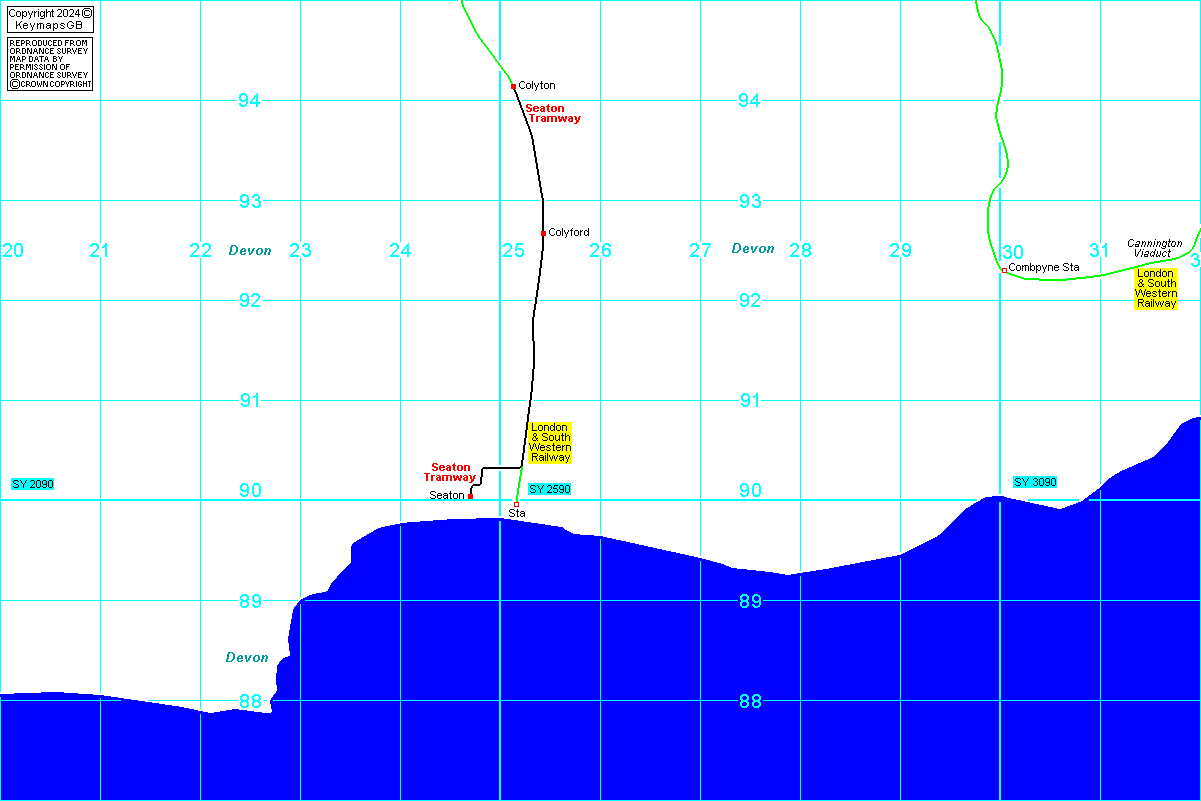The image size is (1201, 801).
Task: Click the easting grid number 30
Action: coord(1012,252)
